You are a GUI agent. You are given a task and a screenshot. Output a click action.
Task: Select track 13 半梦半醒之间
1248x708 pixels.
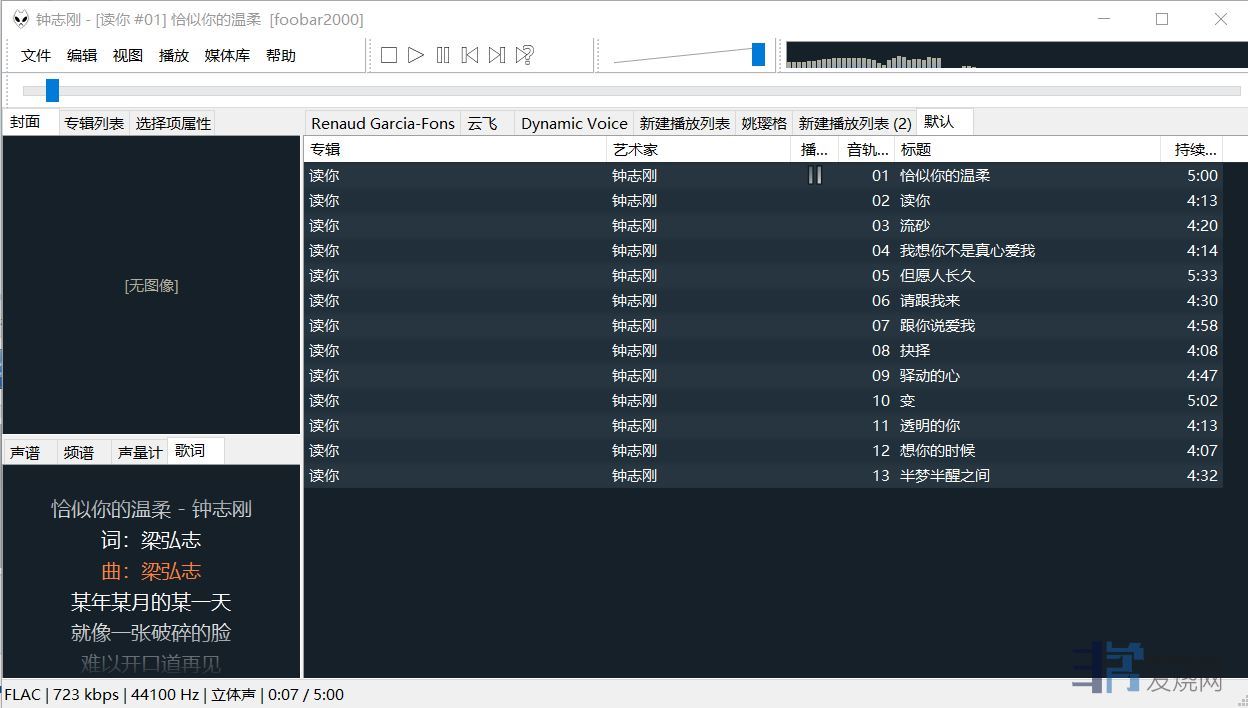(x=944, y=475)
